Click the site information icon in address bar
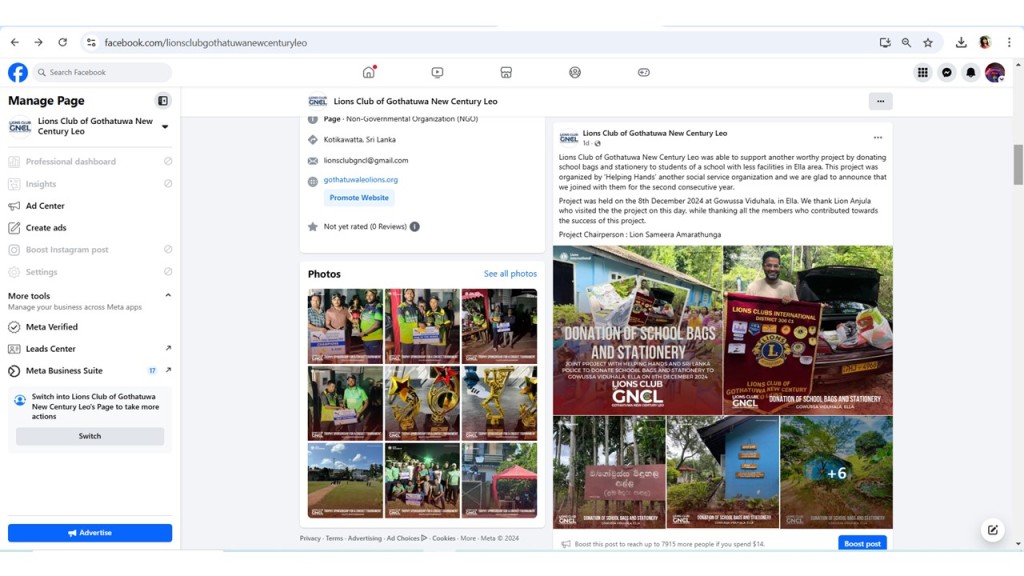 [91, 42]
